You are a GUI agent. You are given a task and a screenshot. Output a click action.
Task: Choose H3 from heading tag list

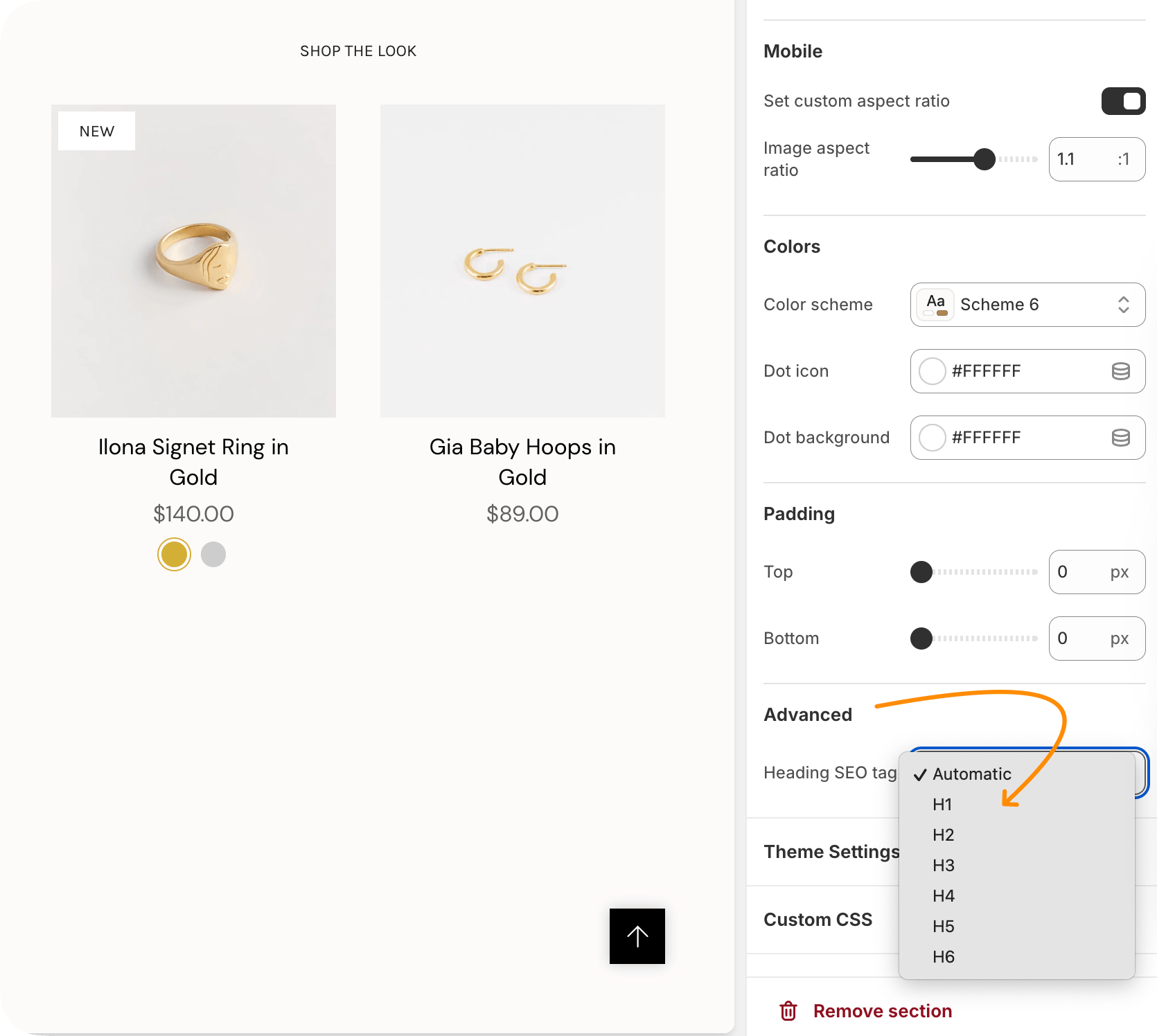[x=943, y=866]
